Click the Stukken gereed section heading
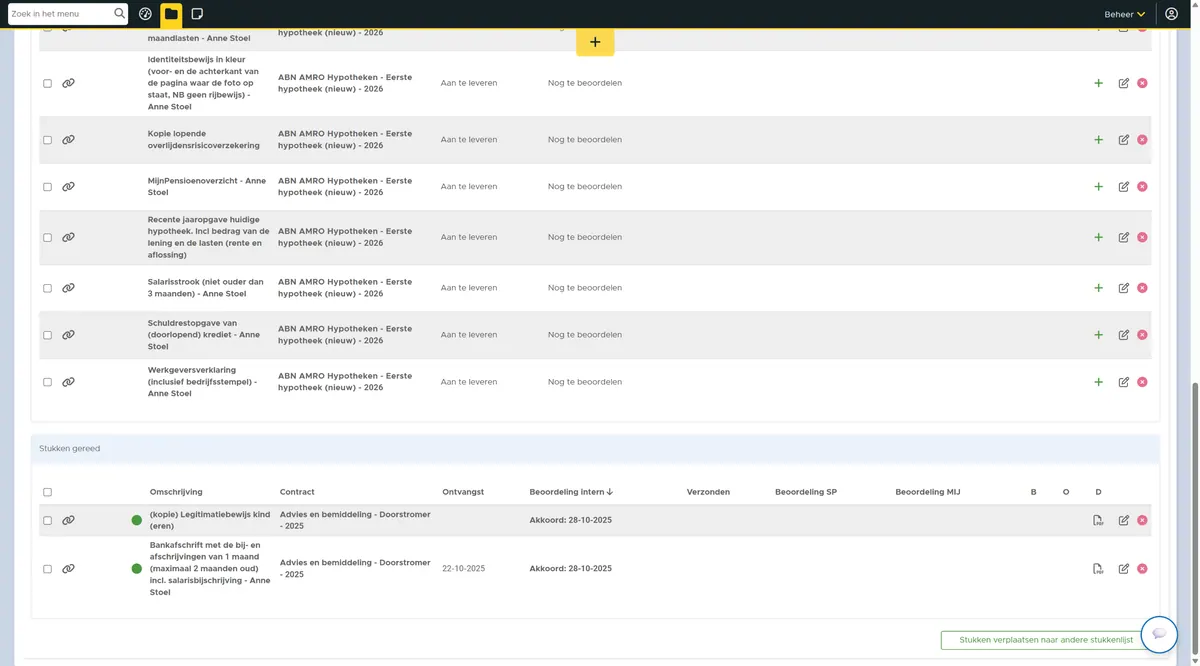Screen dimensions: 1200x666 tap(70, 449)
